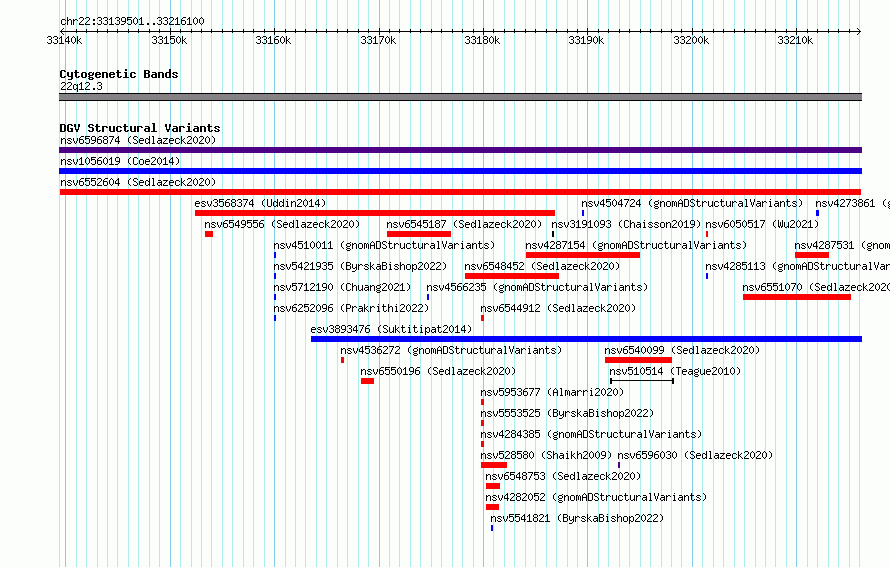Image resolution: width=890 pixels, height=567 pixels.
Task: Click the small red nsv6549556 variant bar
Action: (209, 234)
